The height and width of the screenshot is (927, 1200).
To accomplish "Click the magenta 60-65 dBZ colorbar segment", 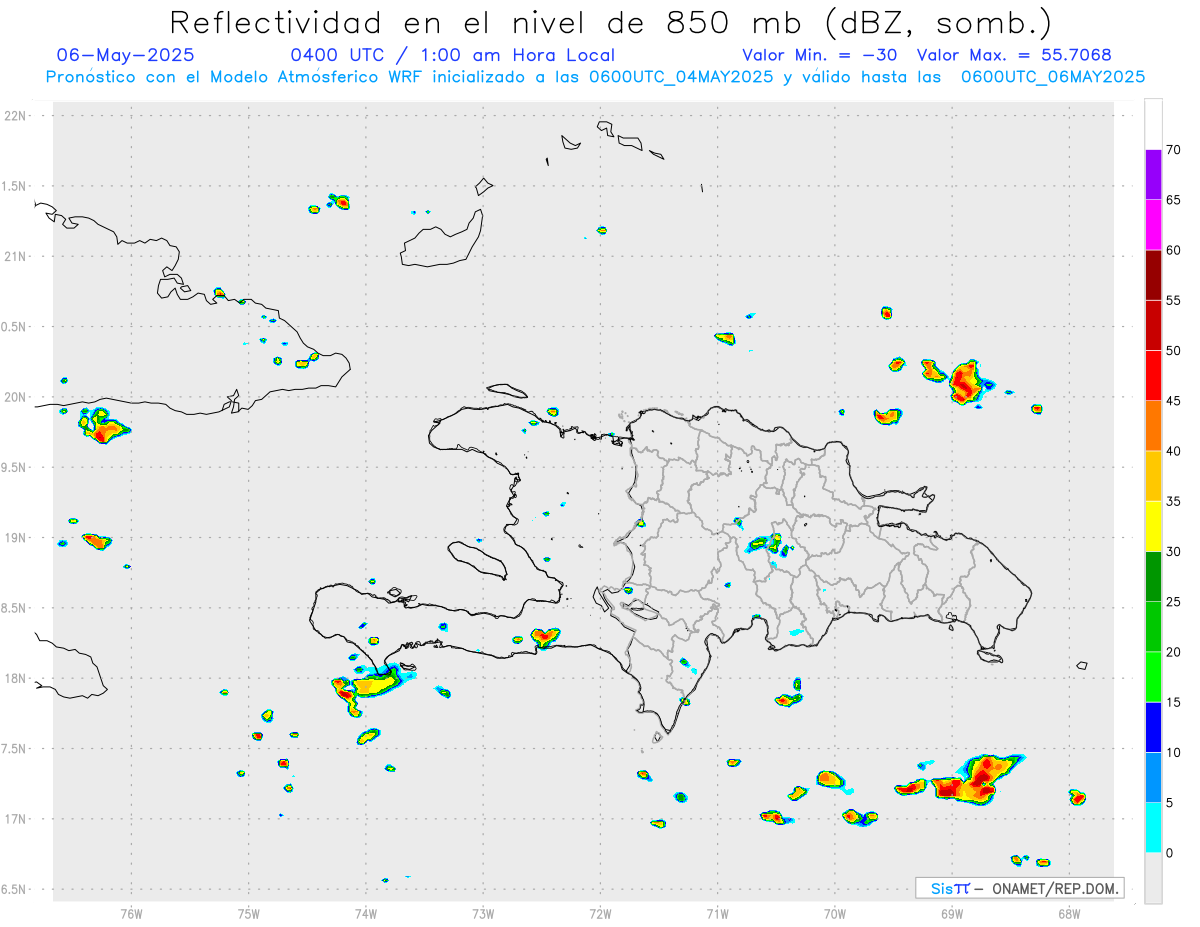I will point(1153,224).
